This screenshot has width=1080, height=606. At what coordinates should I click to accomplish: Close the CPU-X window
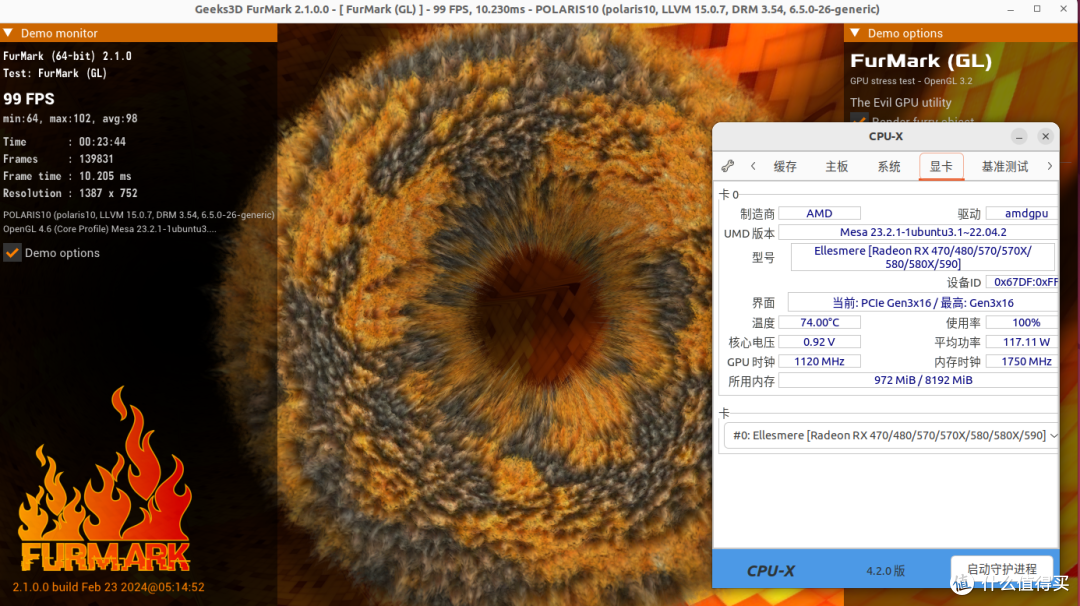[x=1045, y=136]
